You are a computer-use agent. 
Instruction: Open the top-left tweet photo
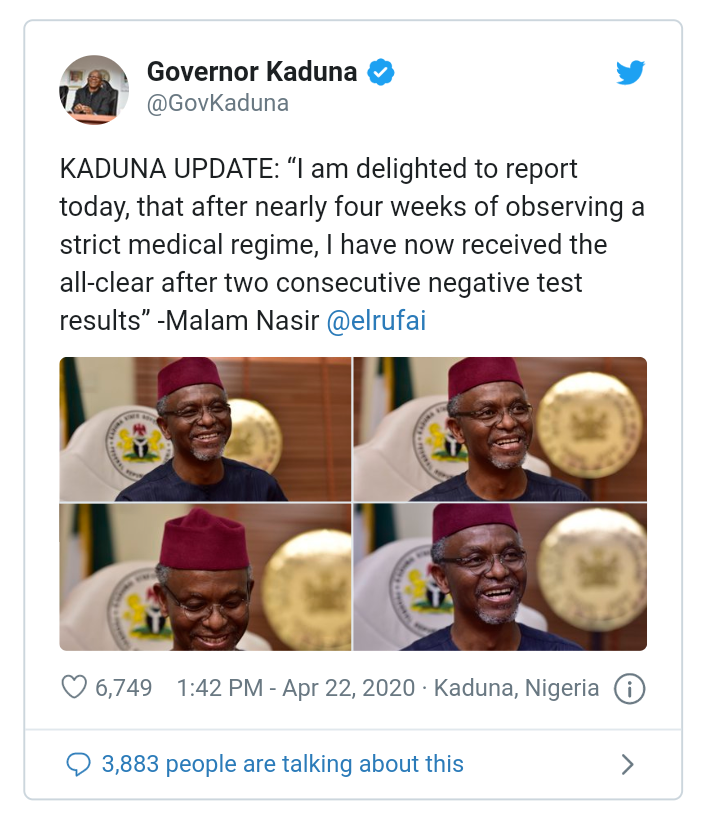tap(205, 429)
